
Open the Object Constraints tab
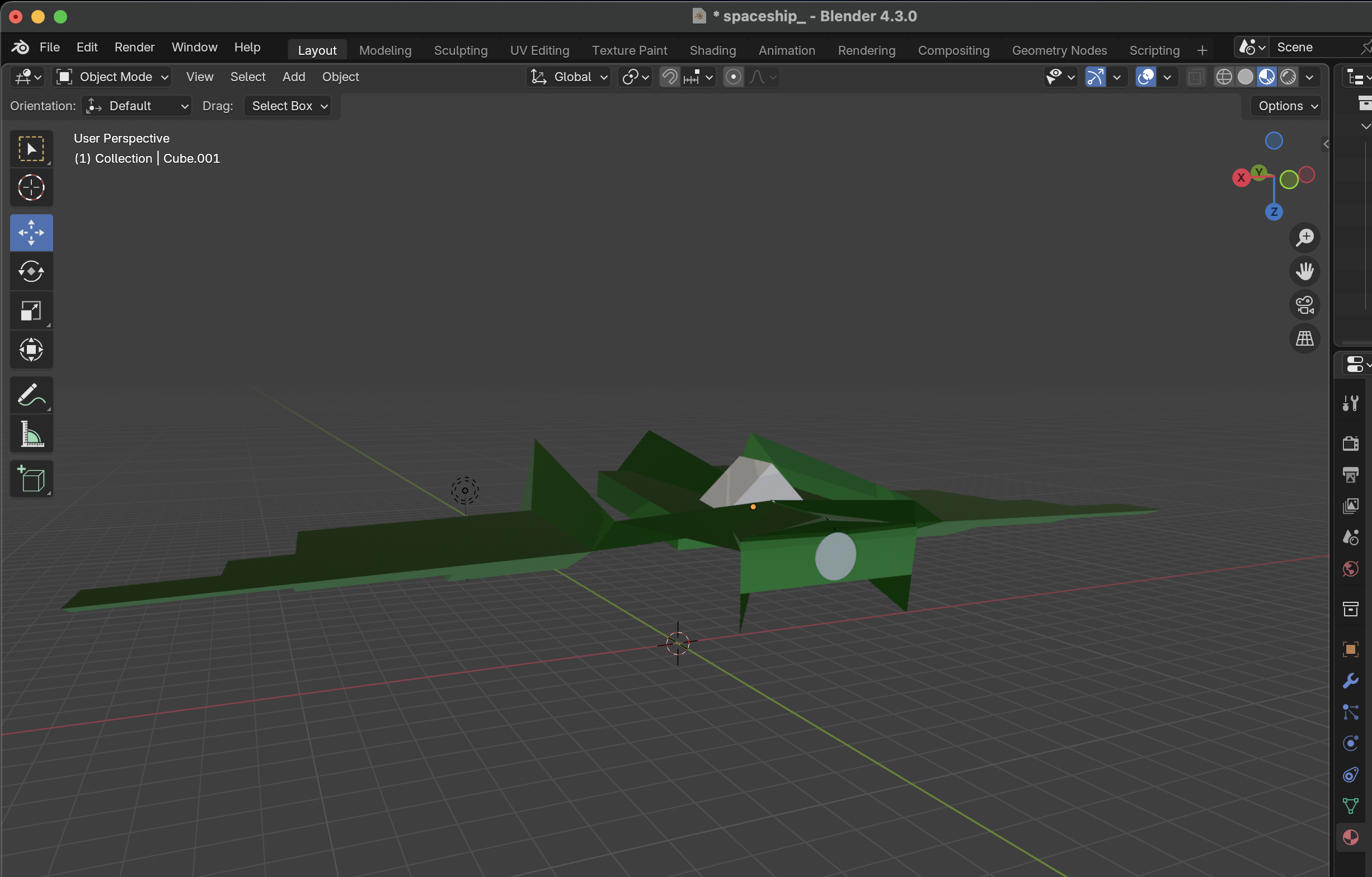click(1350, 775)
